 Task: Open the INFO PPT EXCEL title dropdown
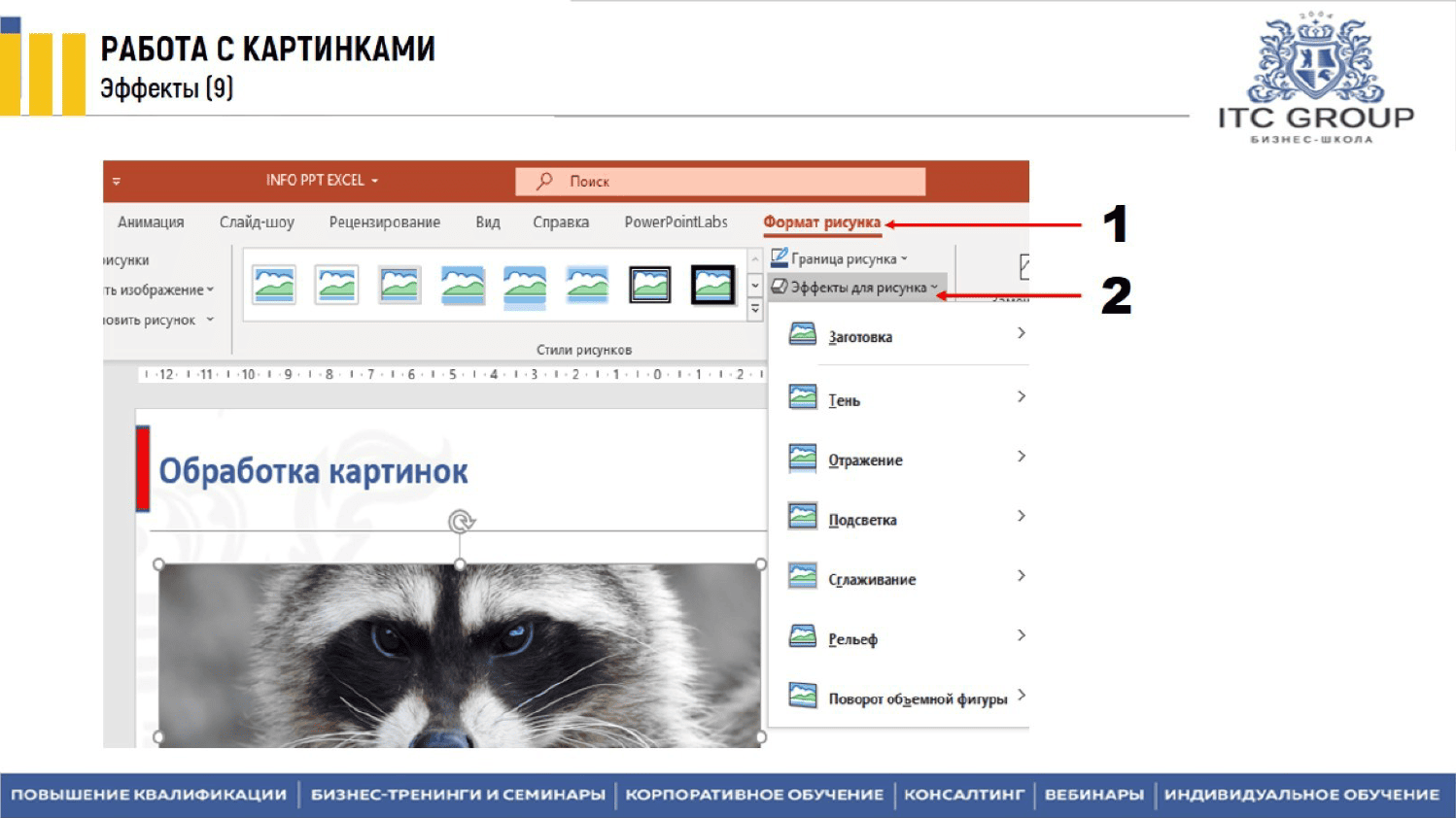(322, 181)
